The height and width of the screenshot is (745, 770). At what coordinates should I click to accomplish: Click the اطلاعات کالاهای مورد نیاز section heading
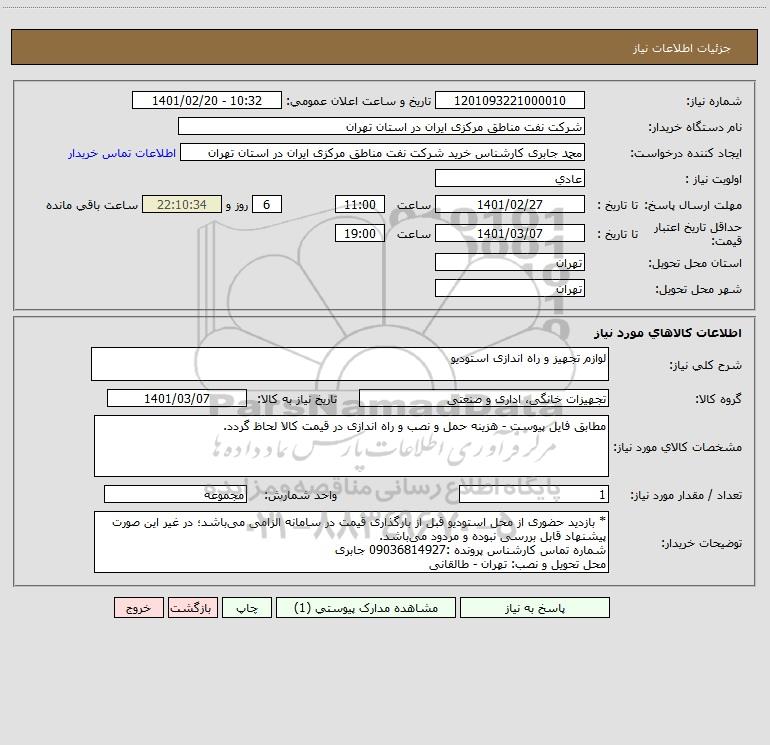668,333
